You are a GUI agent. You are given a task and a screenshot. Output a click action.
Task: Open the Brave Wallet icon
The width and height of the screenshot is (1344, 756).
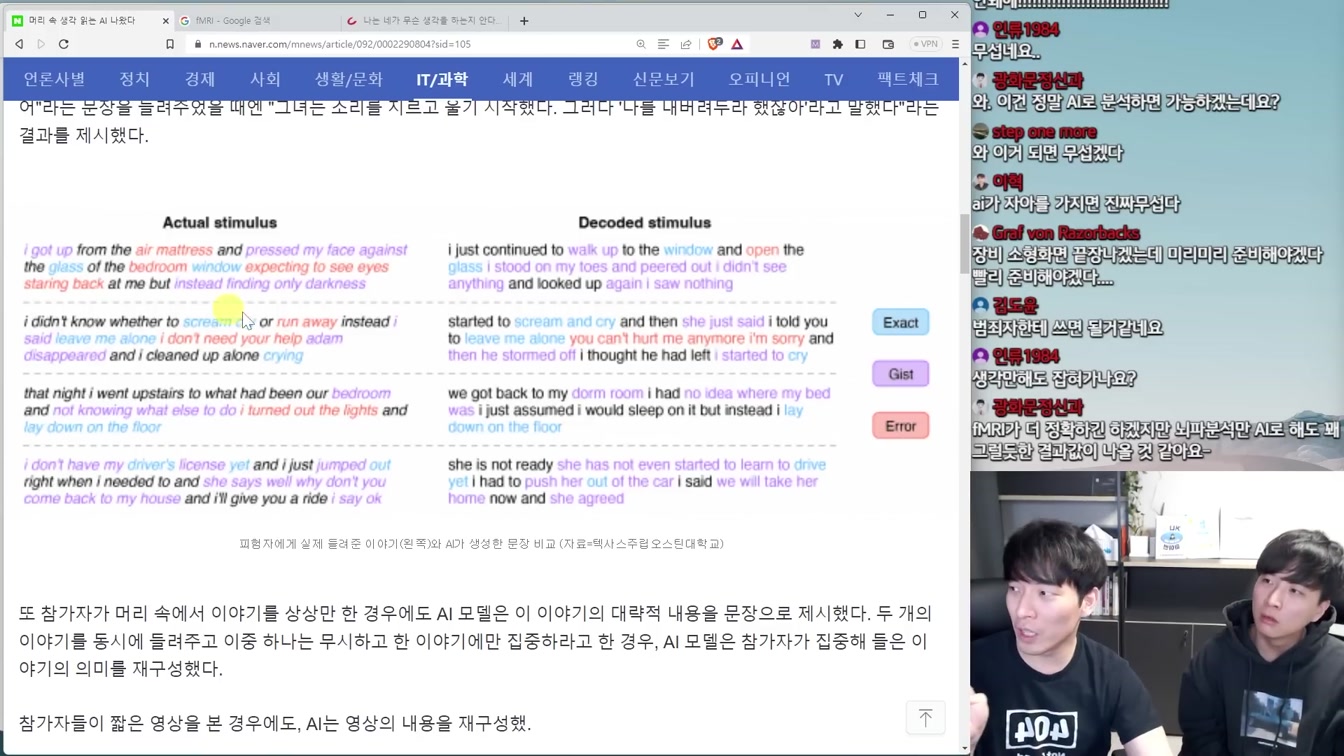click(x=888, y=44)
